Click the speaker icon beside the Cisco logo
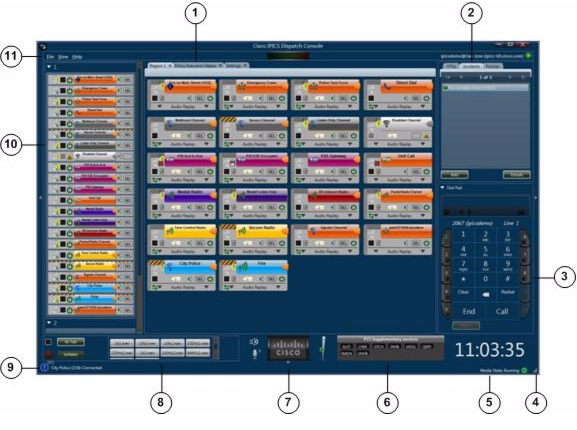The height and width of the screenshot is (430, 577). [254, 342]
